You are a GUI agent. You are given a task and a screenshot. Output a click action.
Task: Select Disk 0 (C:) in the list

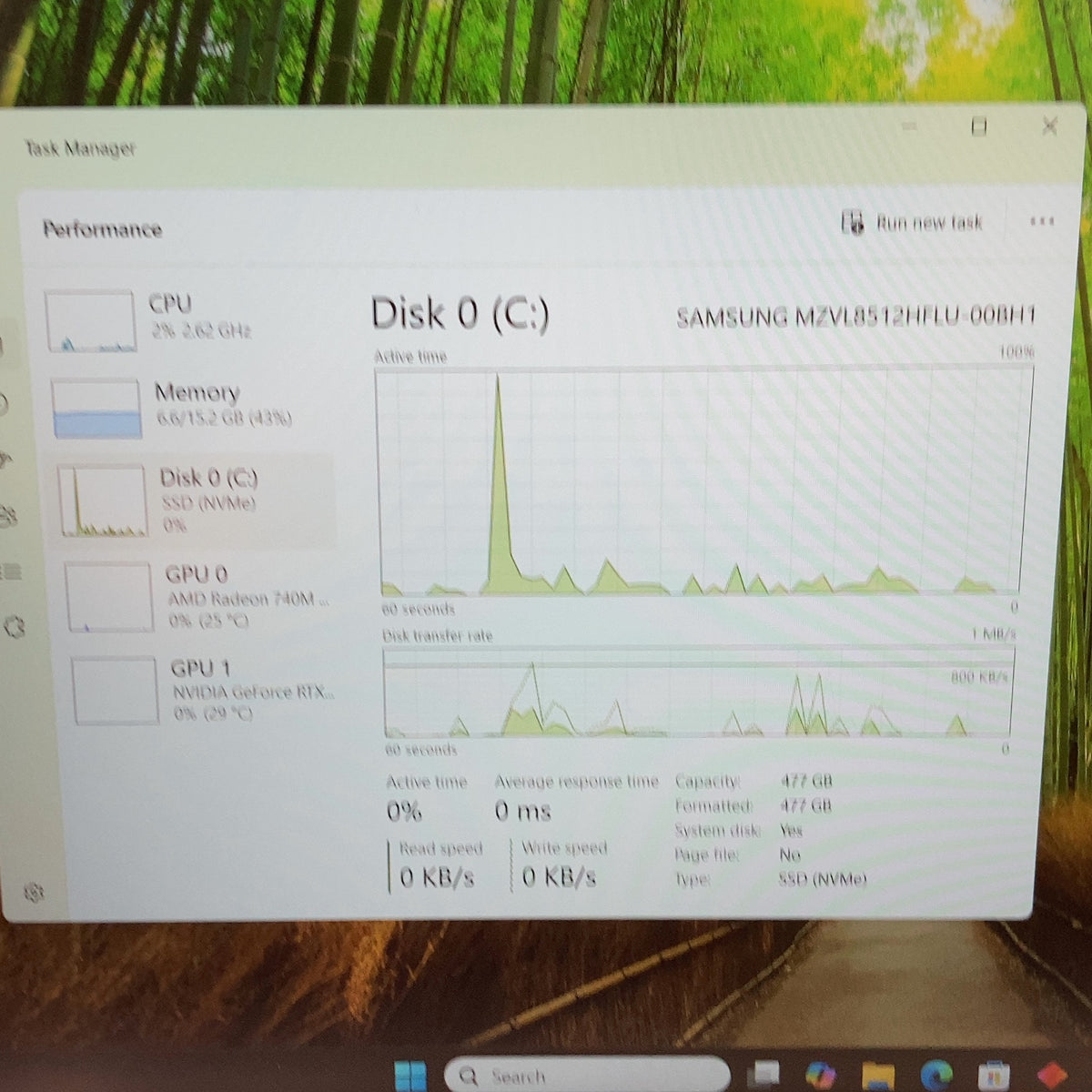[x=193, y=500]
